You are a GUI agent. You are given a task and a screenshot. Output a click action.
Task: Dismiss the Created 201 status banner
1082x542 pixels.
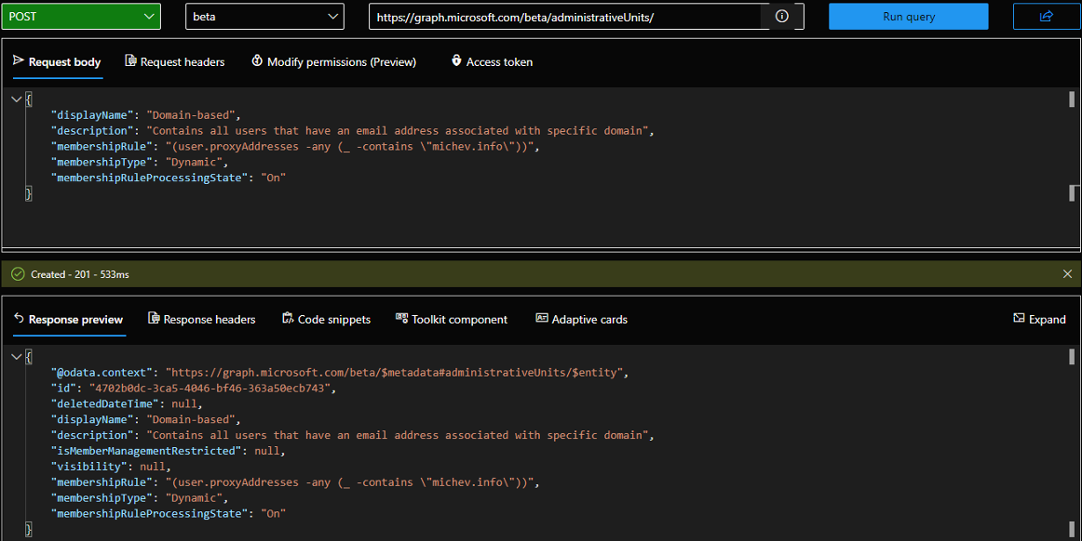tap(1067, 274)
